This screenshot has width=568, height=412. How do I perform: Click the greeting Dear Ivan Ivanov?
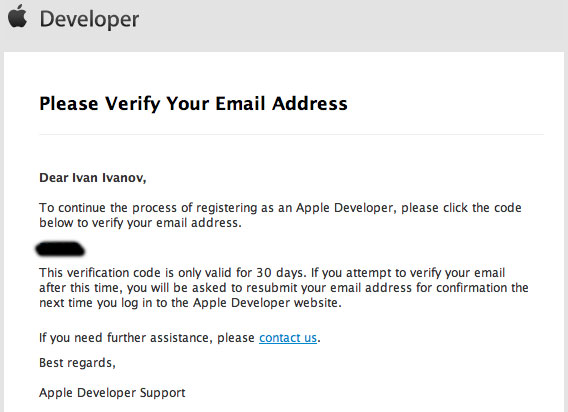93,178
